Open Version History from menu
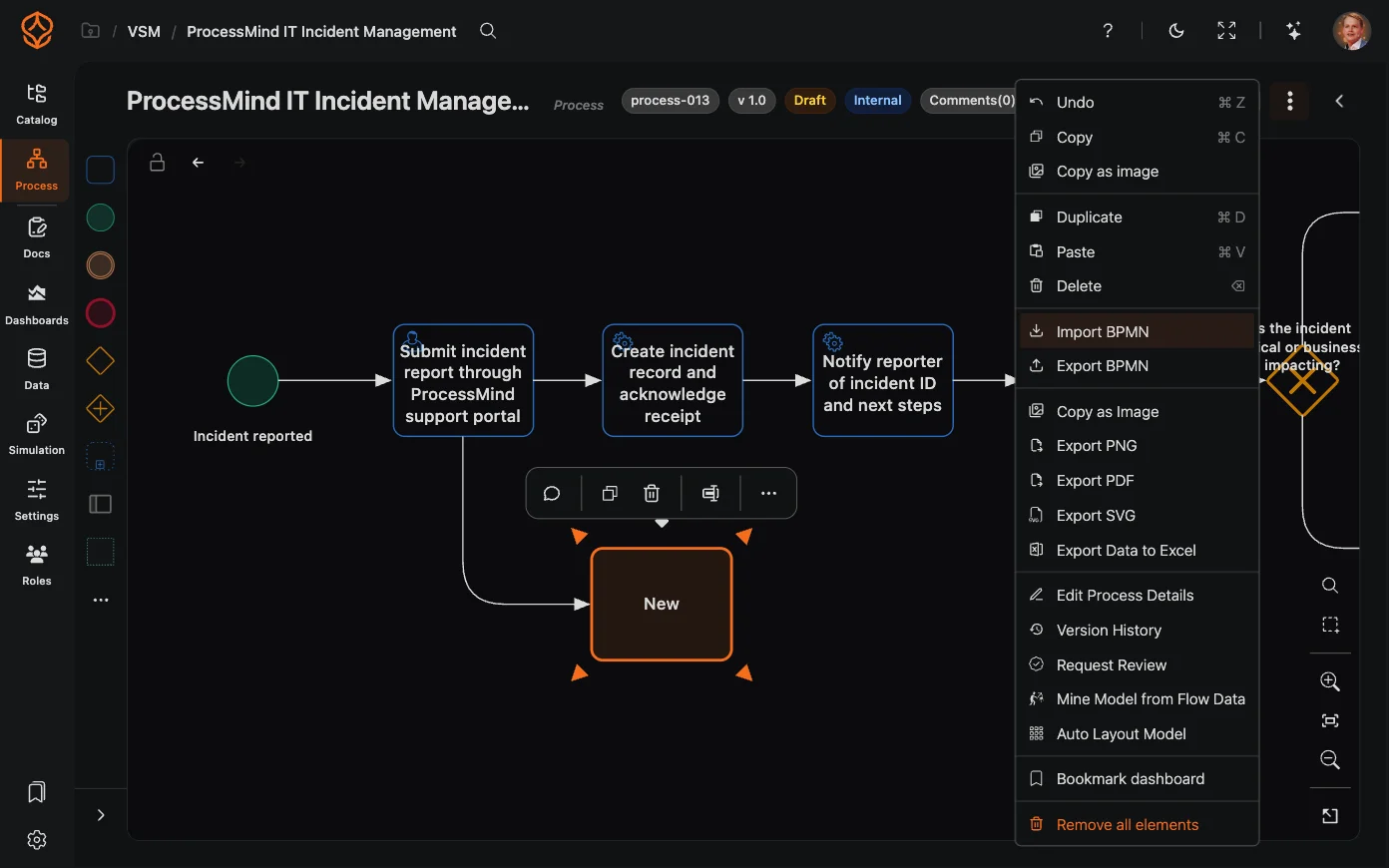 tap(1137, 631)
